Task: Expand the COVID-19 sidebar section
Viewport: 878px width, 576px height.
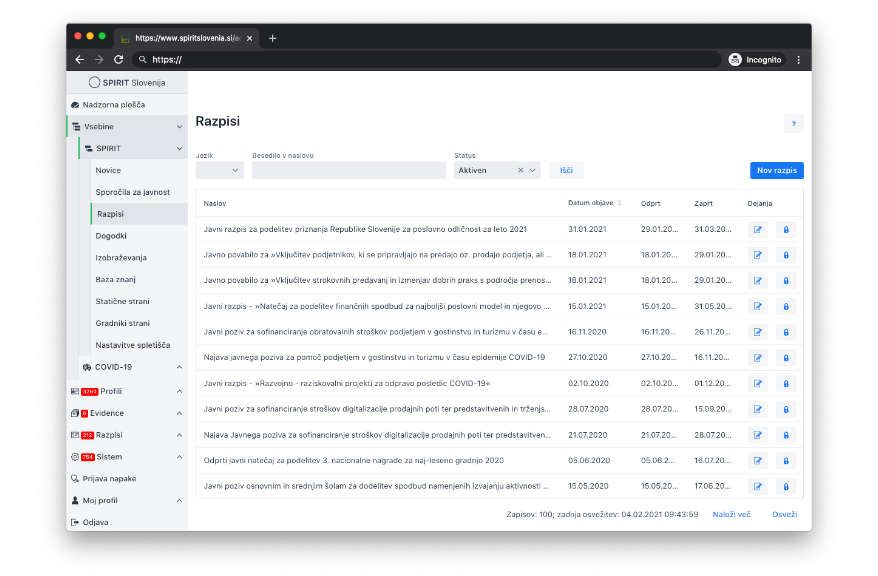Action: coord(179,367)
